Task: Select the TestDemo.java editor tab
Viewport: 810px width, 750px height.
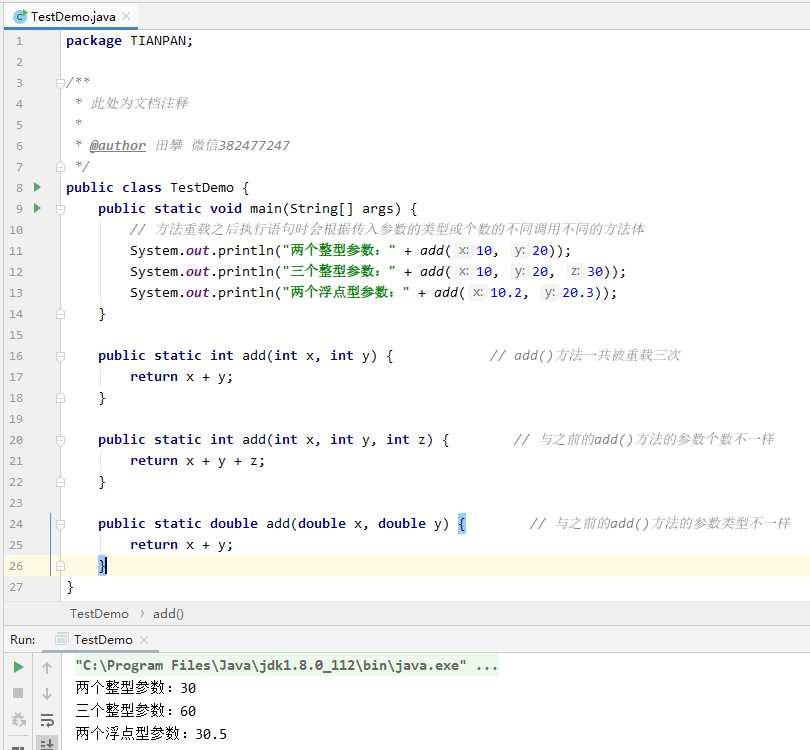Action: tap(73, 17)
